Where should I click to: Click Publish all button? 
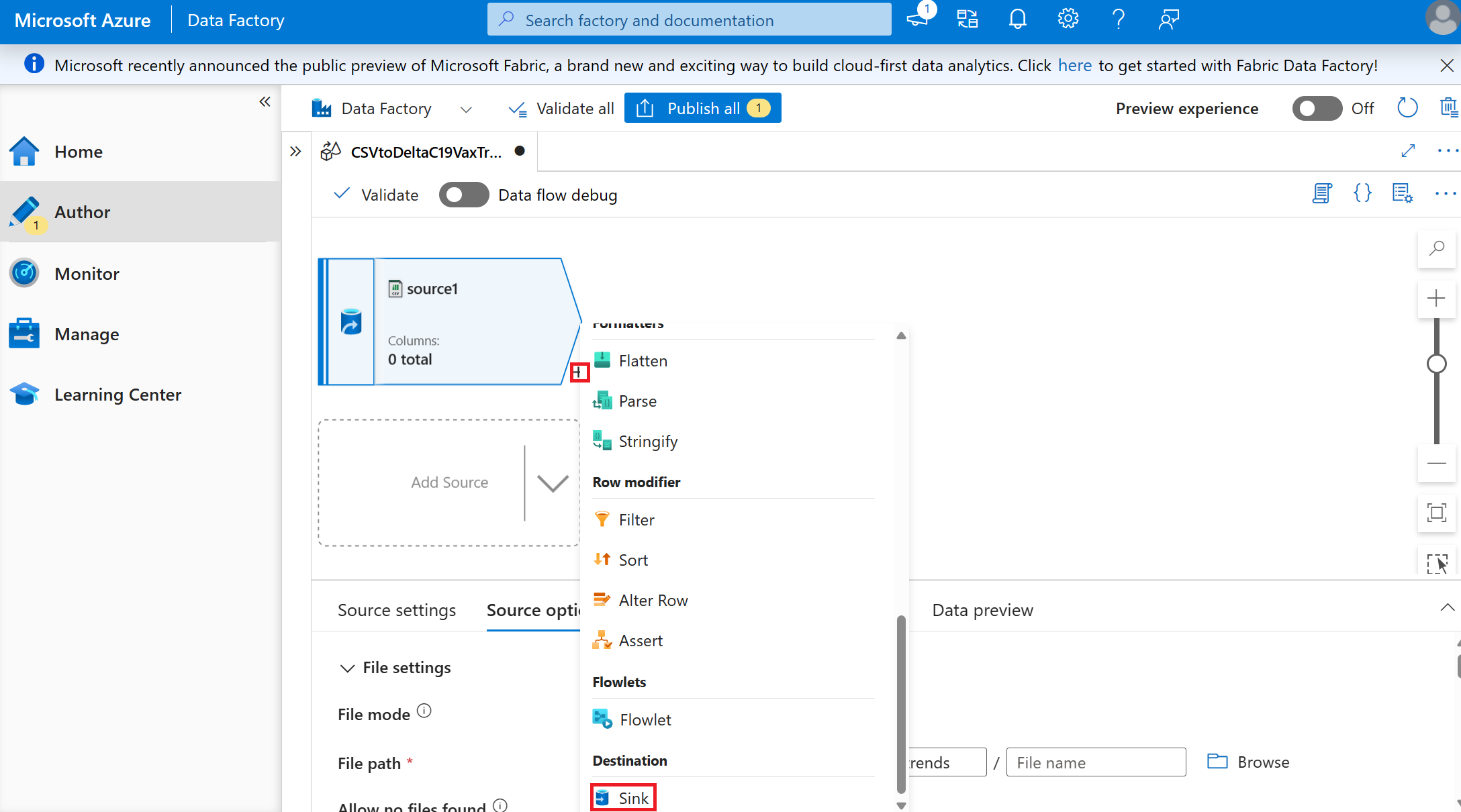point(700,108)
